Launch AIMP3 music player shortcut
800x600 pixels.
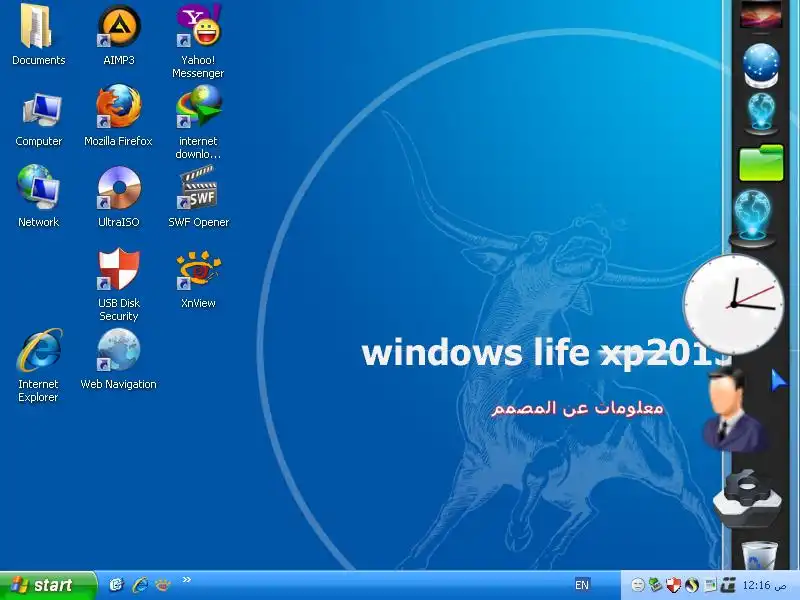pyautogui.click(x=118, y=34)
